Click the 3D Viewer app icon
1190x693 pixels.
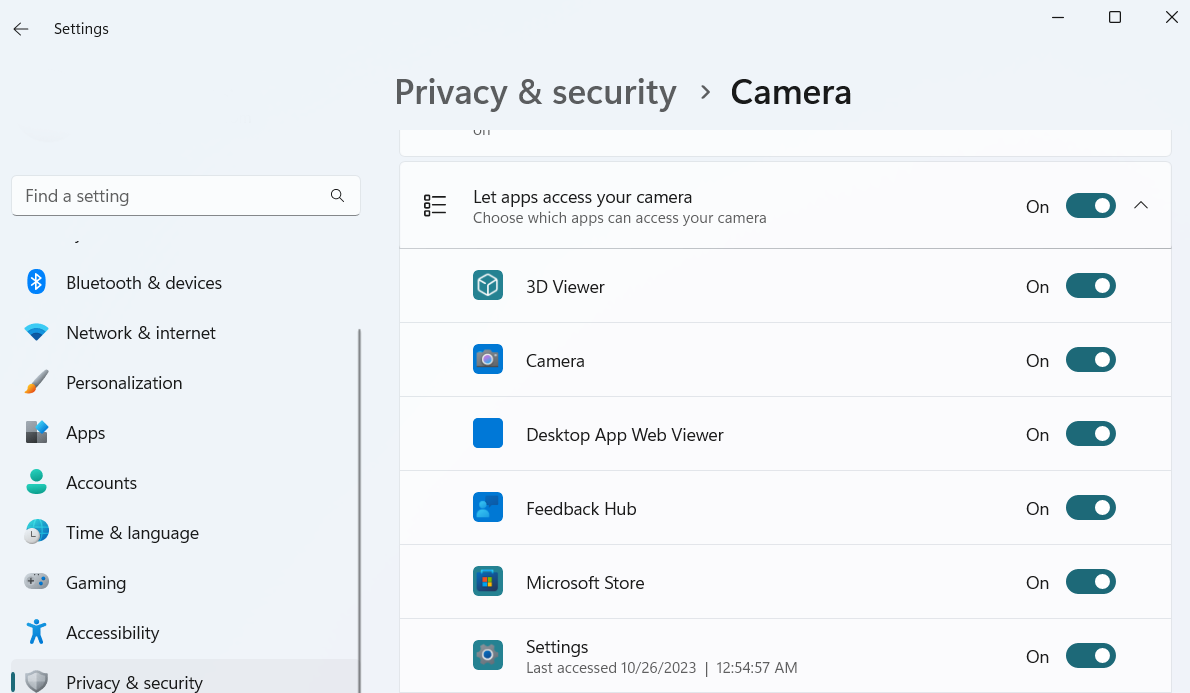(487, 286)
